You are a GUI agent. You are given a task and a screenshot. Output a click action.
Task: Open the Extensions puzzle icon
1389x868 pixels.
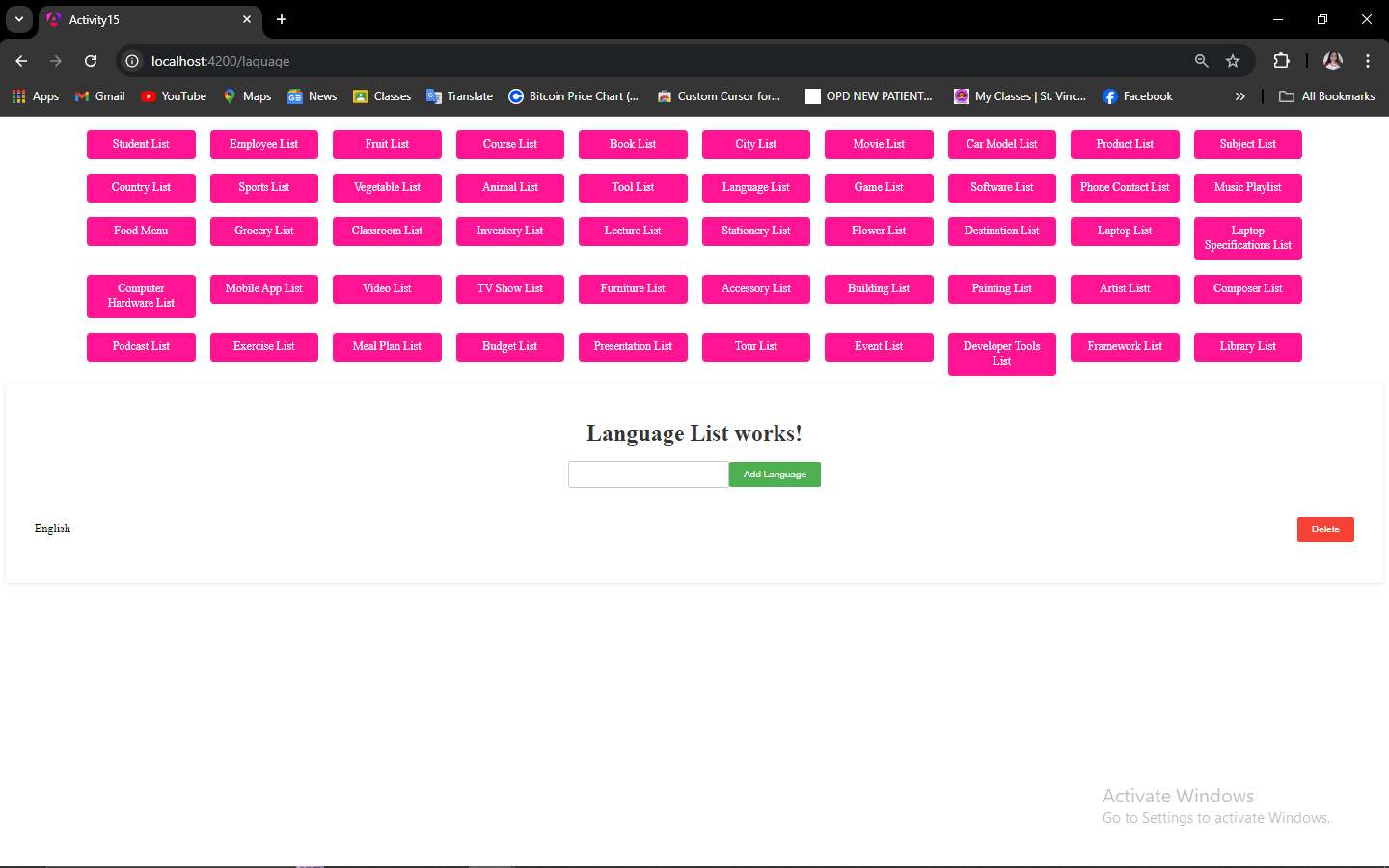[x=1281, y=61]
